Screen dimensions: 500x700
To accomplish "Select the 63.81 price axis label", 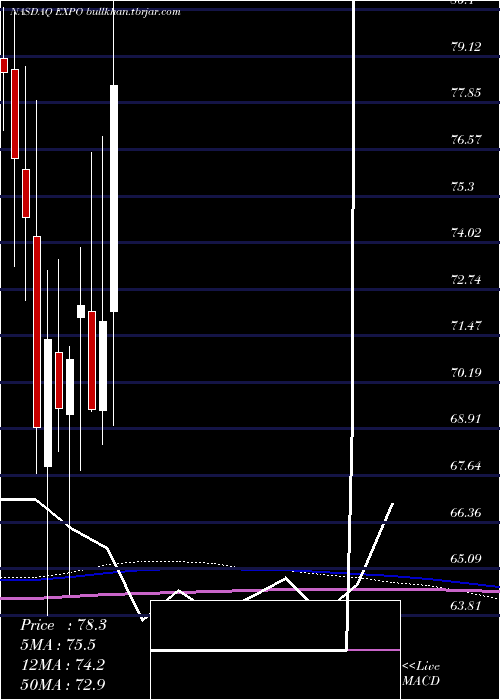I will 467,605.
